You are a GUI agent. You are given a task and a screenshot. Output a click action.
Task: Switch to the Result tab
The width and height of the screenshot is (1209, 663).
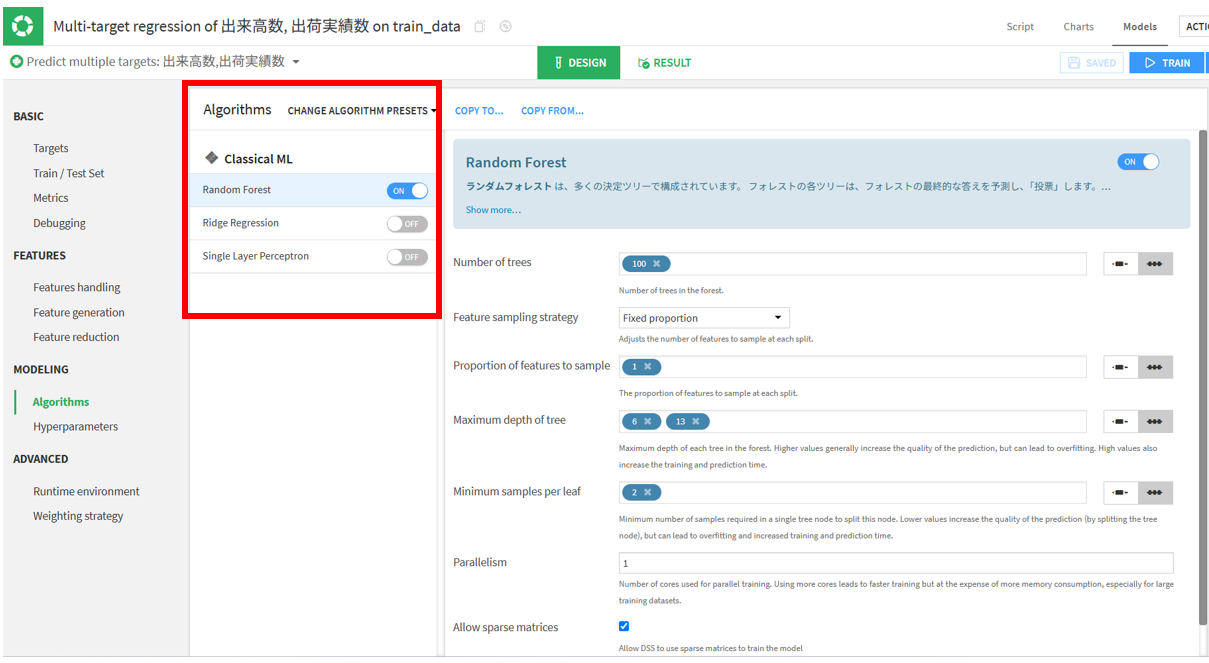click(x=665, y=63)
